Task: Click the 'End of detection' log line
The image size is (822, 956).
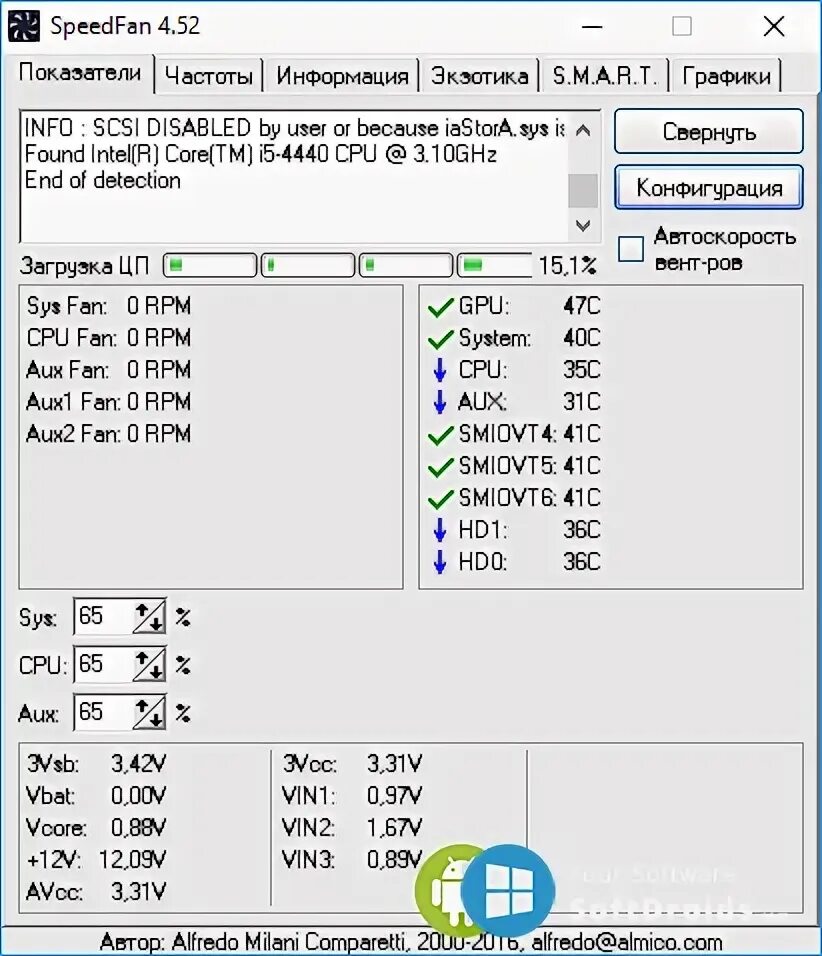Action: [x=102, y=180]
